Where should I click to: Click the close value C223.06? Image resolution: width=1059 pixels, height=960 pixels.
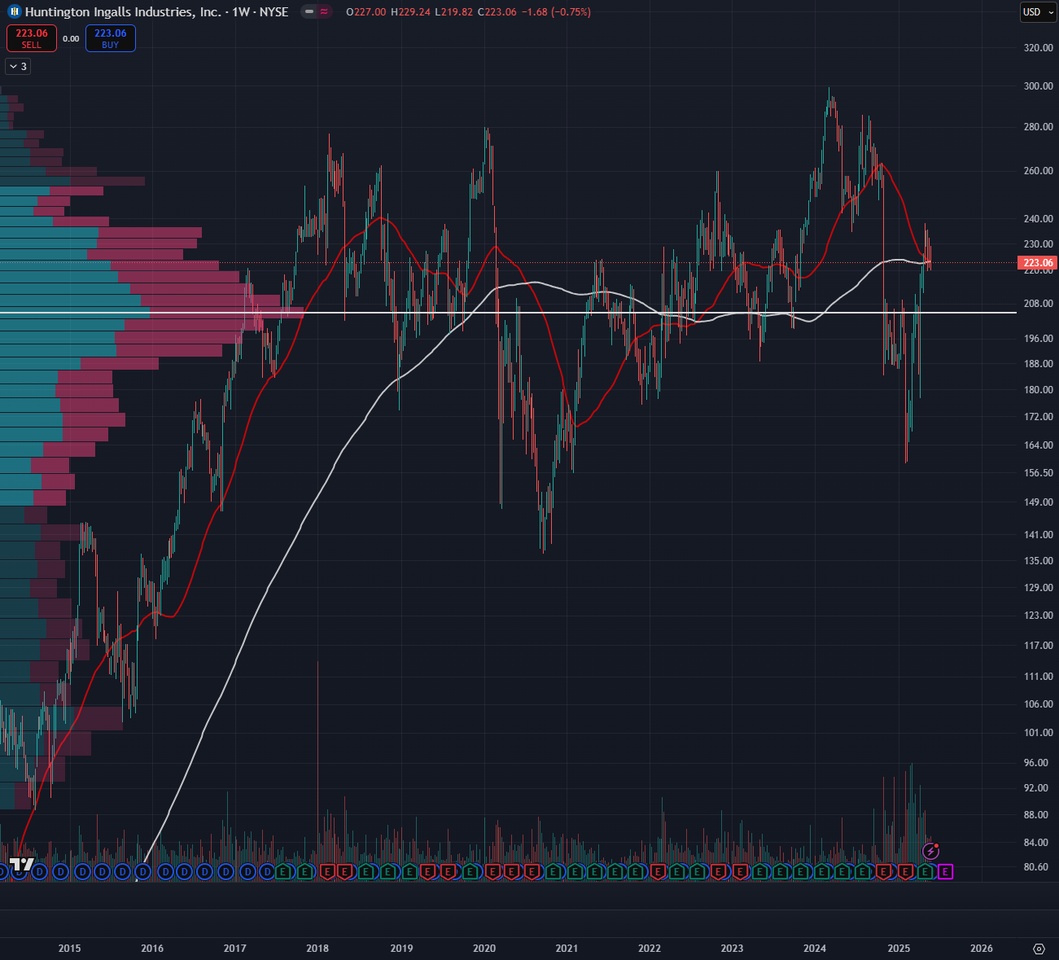pyautogui.click(x=497, y=12)
